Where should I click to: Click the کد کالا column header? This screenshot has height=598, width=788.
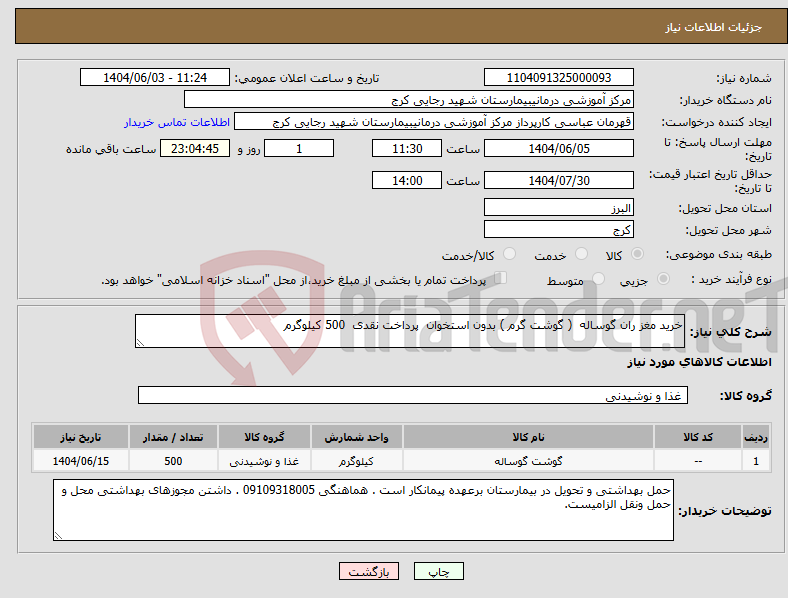(x=698, y=437)
